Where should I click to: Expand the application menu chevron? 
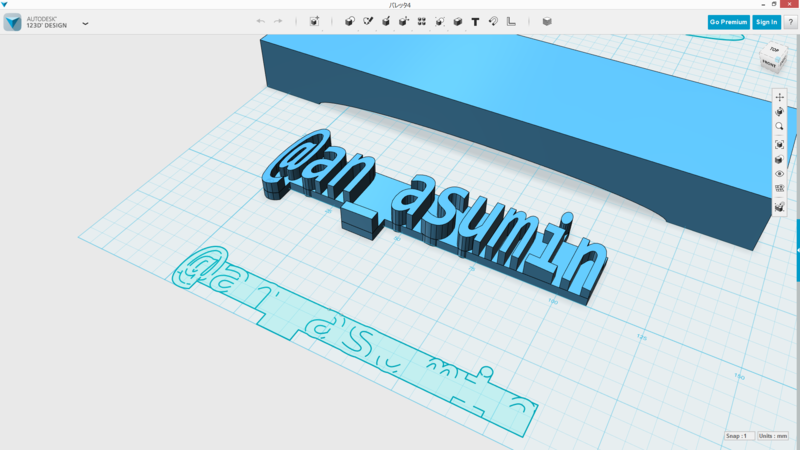(85, 23)
